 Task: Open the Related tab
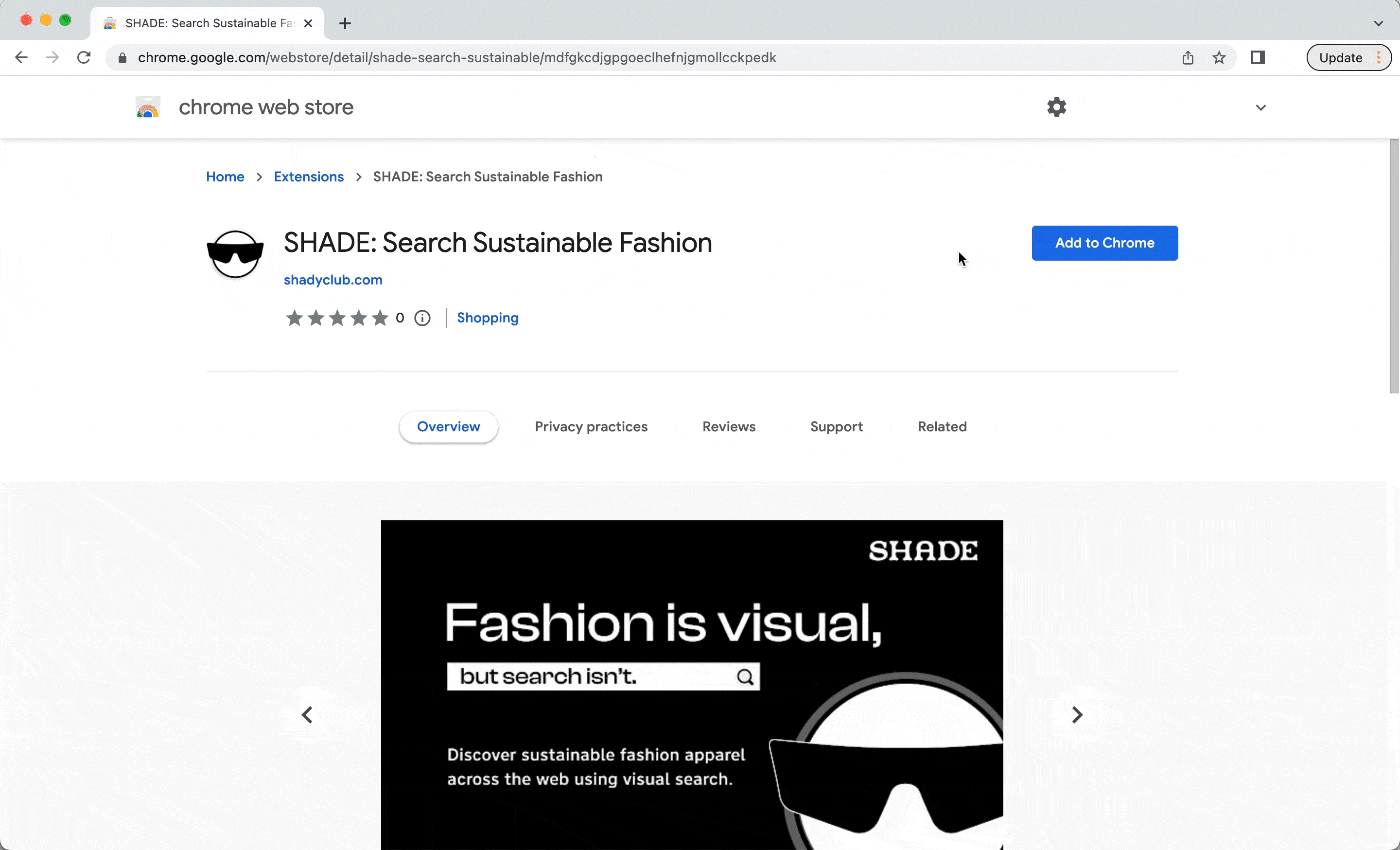point(942,427)
